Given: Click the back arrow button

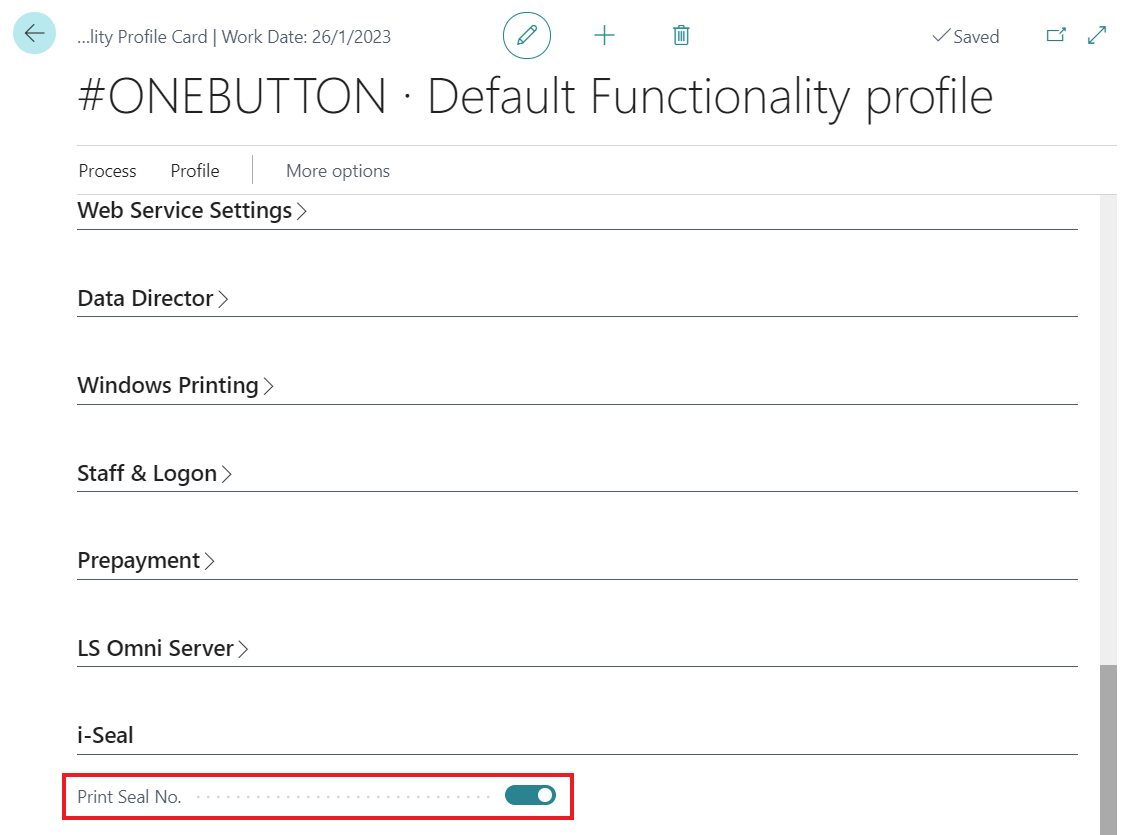Looking at the screenshot, I should tap(34, 34).
